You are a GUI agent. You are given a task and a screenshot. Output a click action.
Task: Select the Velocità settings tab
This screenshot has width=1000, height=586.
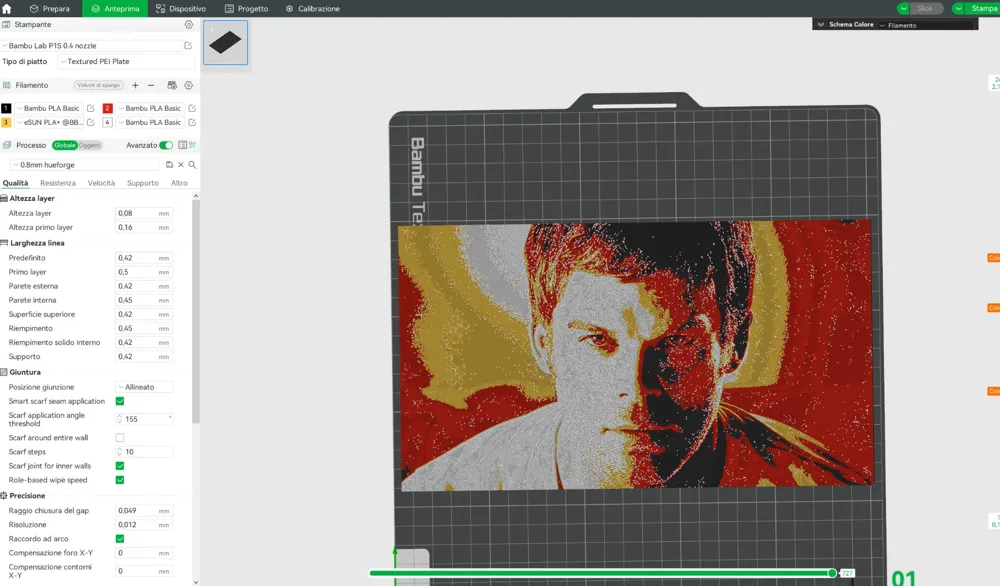point(101,183)
